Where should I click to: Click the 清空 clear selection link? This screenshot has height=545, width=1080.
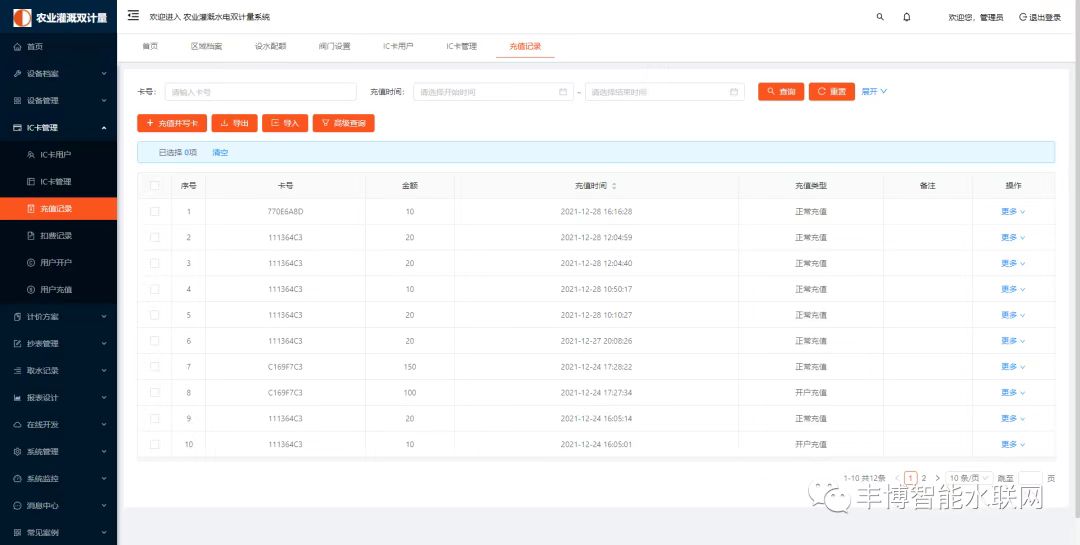pos(220,153)
